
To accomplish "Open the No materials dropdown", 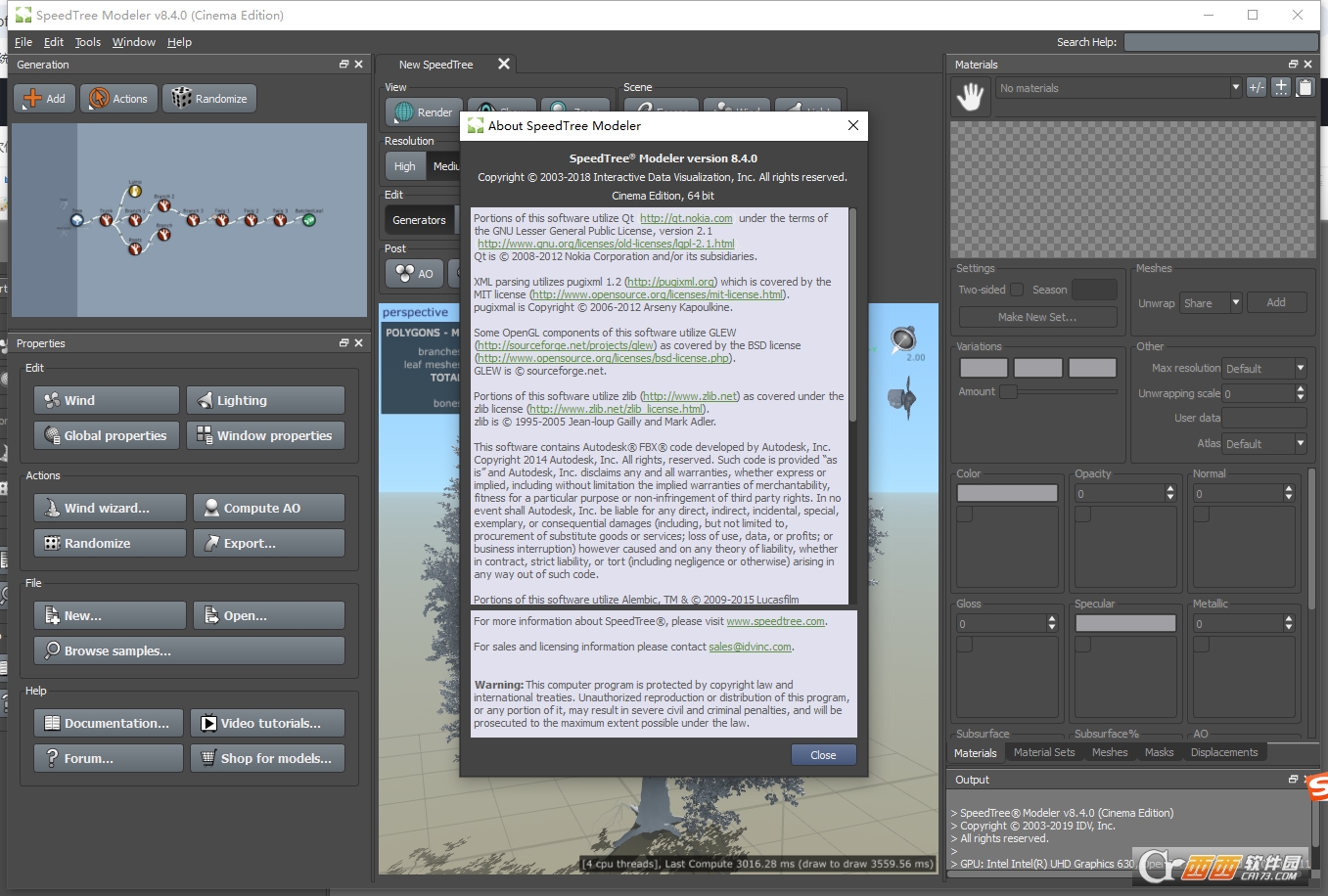I will [1119, 88].
